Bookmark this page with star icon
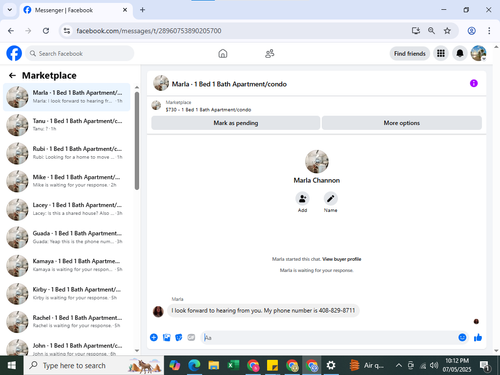The width and height of the screenshot is (500, 375). [x=447, y=31]
